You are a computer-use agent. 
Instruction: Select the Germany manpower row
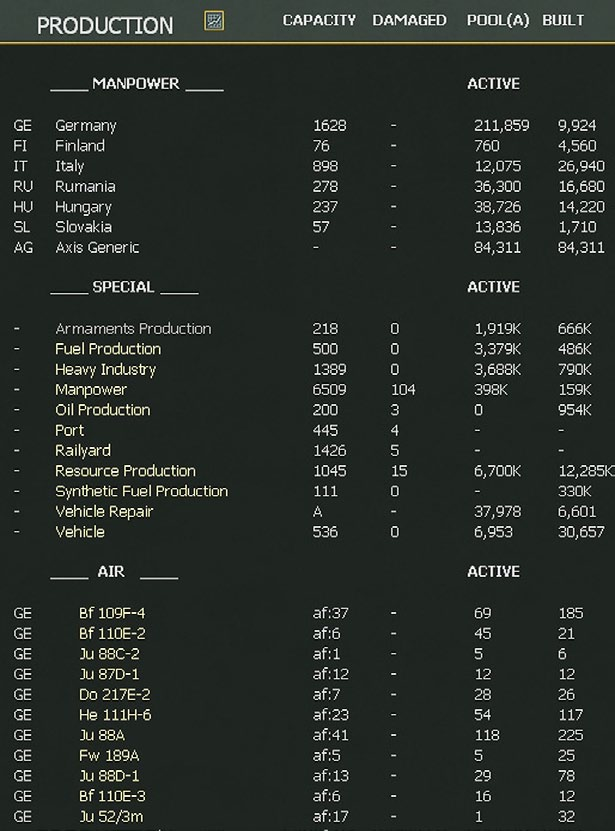pyautogui.click(x=85, y=126)
